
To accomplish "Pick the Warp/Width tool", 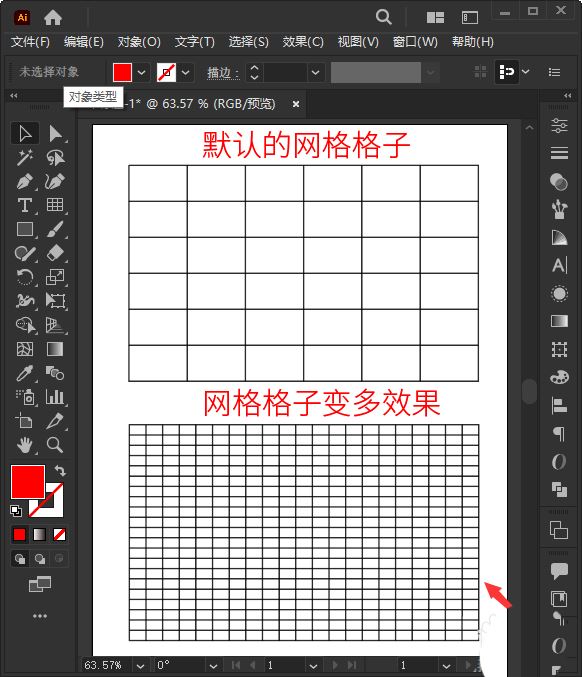I will click(25, 301).
